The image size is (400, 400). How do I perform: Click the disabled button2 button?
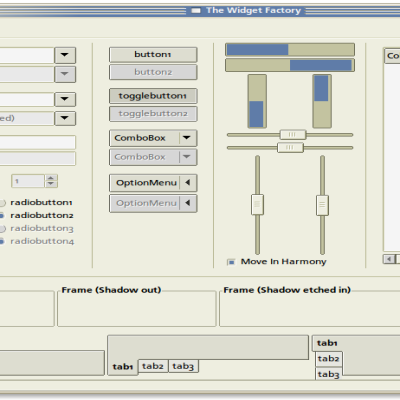(x=153, y=72)
